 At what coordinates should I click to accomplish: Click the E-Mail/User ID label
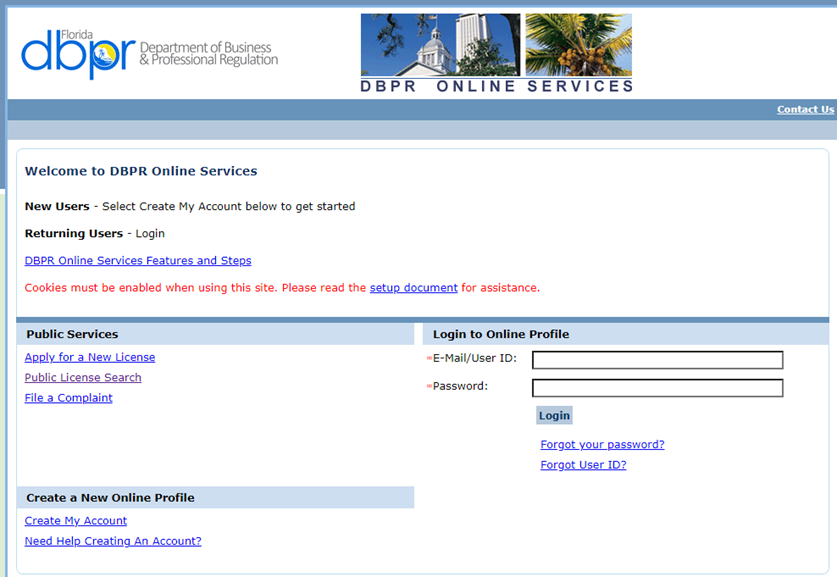pos(475,358)
